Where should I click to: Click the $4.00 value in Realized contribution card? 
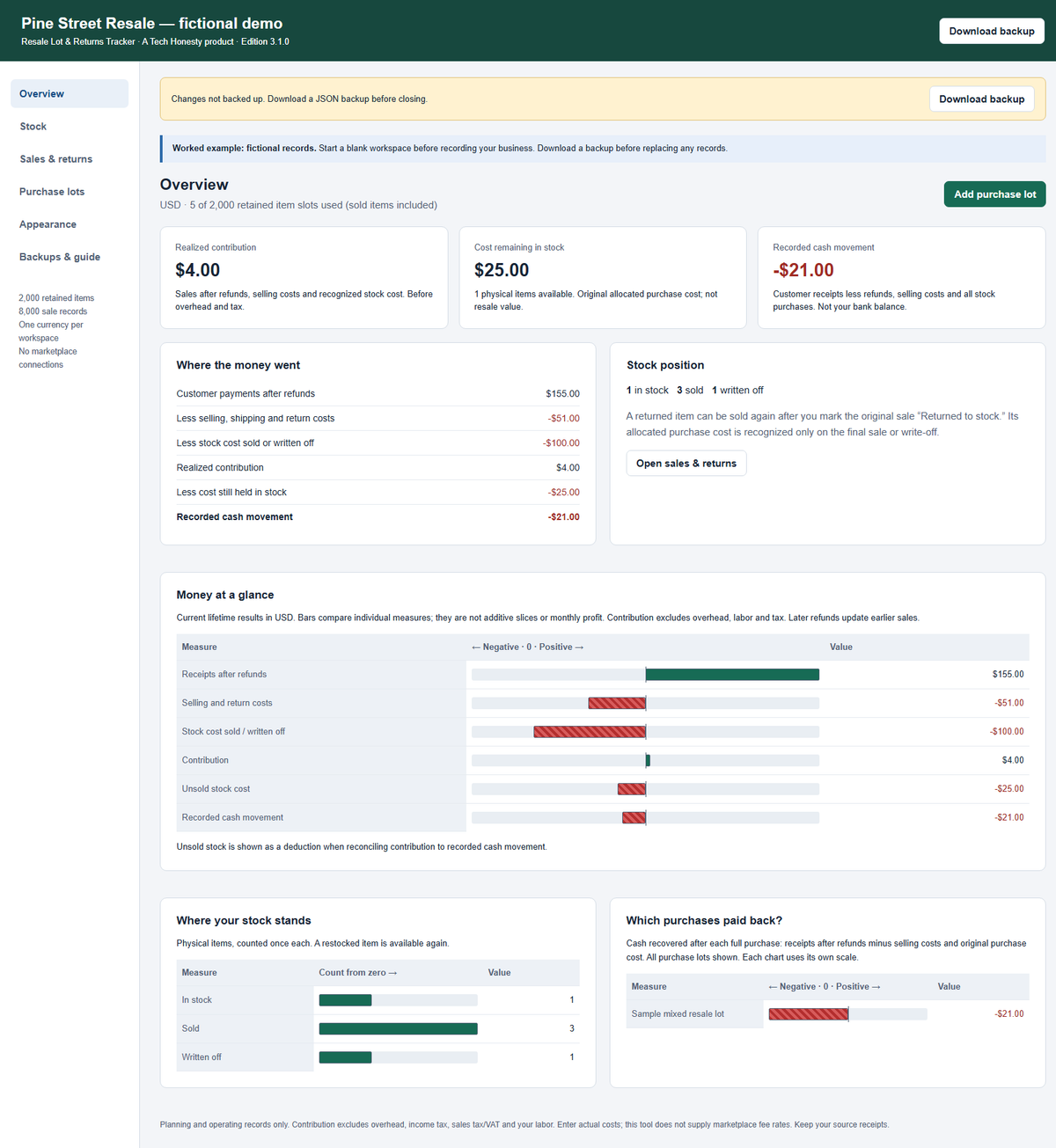coord(198,270)
